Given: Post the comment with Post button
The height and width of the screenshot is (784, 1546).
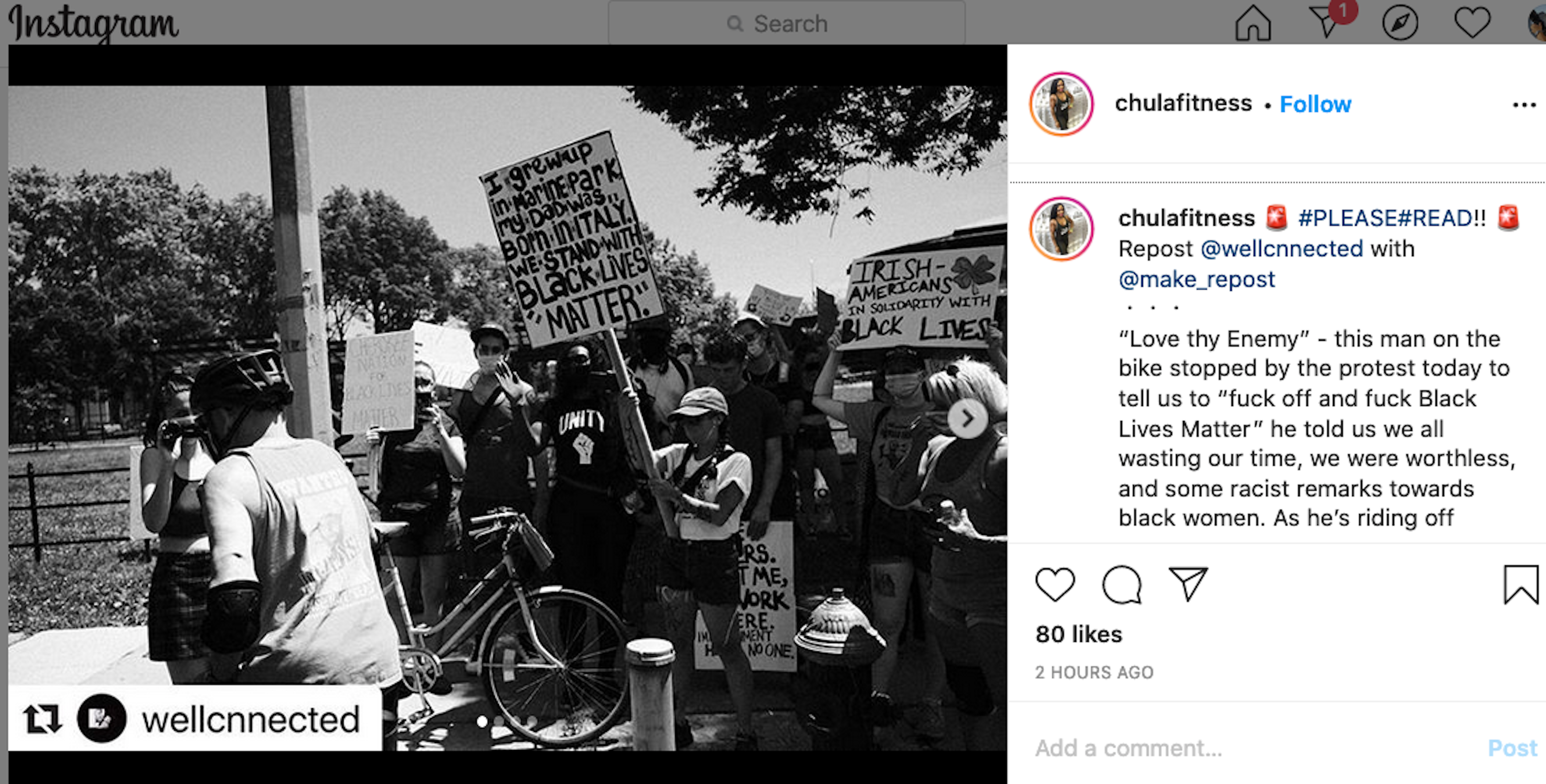Looking at the screenshot, I should coord(1512,748).
